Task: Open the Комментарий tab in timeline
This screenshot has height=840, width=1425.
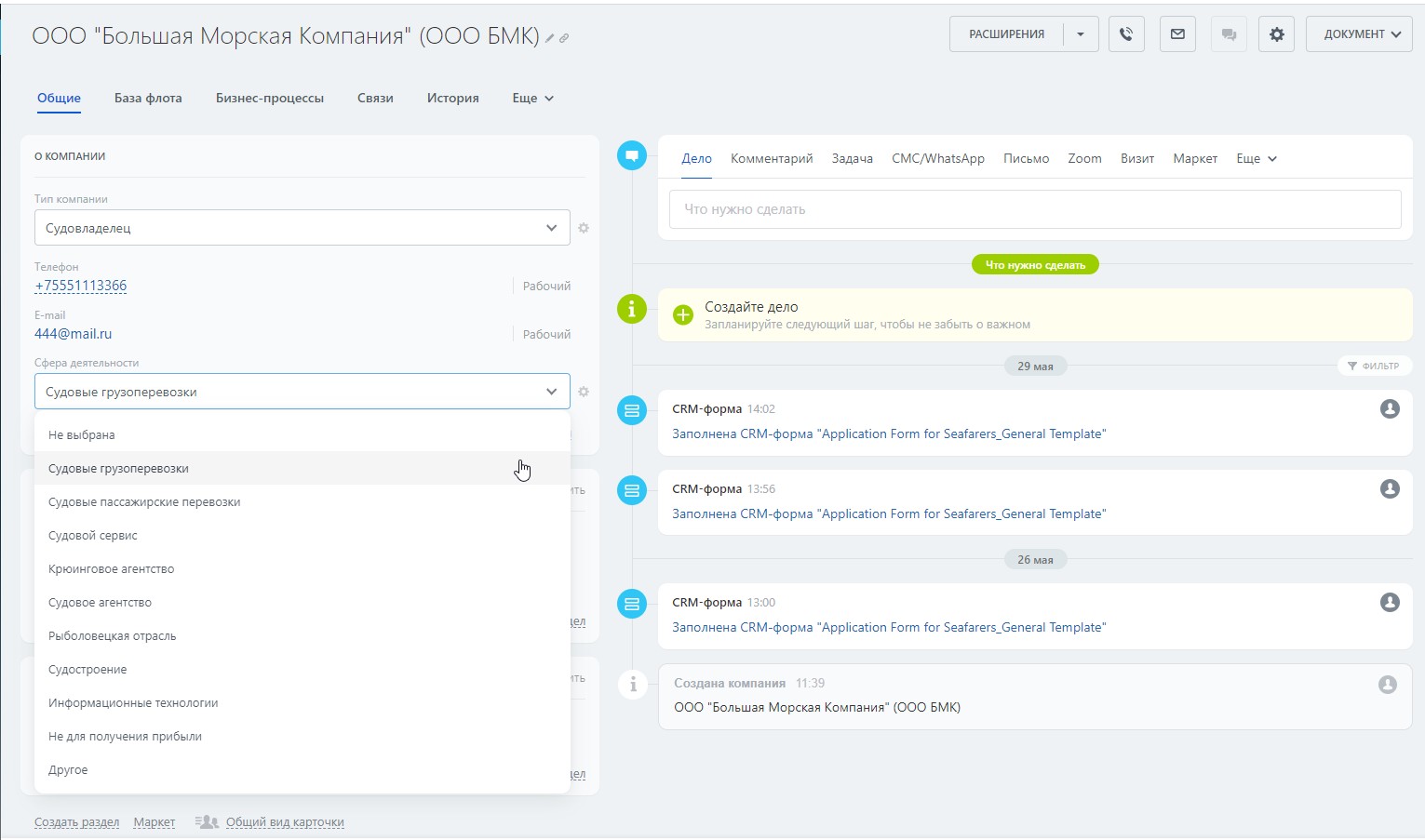Action: pyautogui.click(x=772, y=158)
